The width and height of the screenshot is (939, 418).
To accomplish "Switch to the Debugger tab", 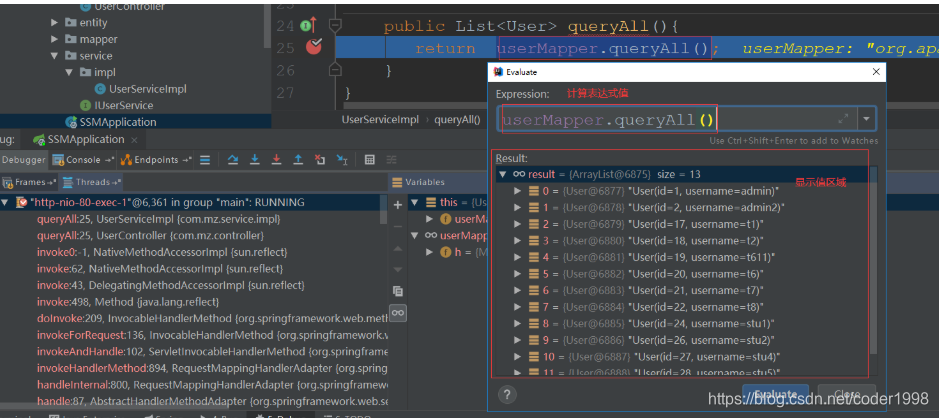I will 24,160.
